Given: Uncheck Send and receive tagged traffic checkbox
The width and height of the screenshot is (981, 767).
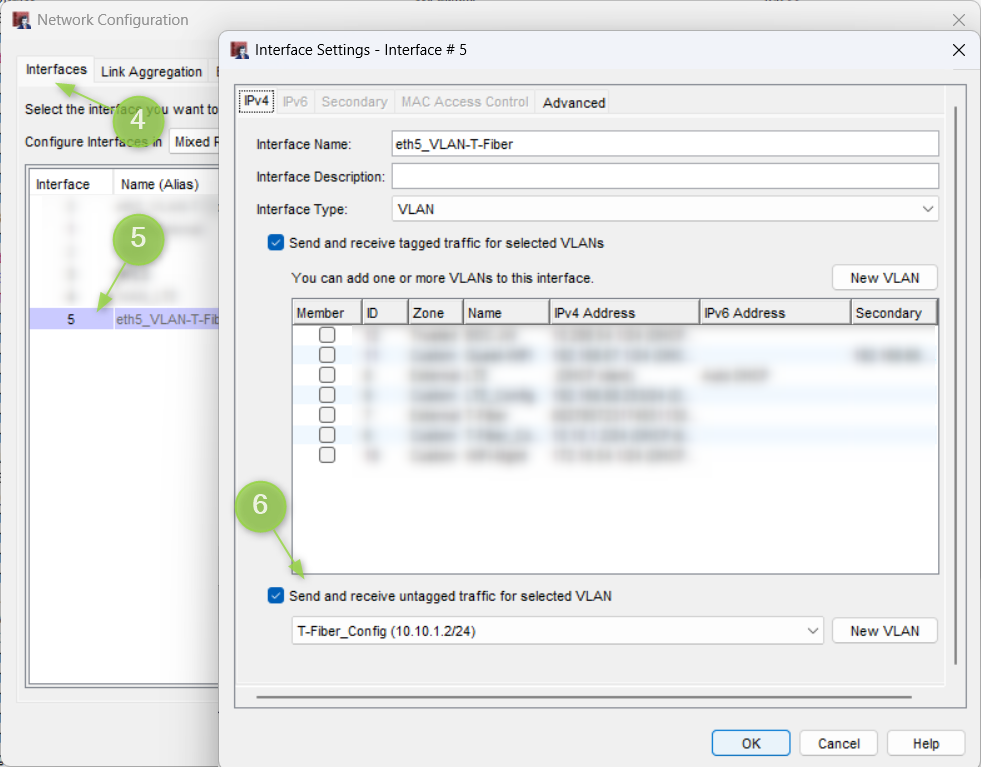Looking at the screenshot, I should (x=276, y=243).
